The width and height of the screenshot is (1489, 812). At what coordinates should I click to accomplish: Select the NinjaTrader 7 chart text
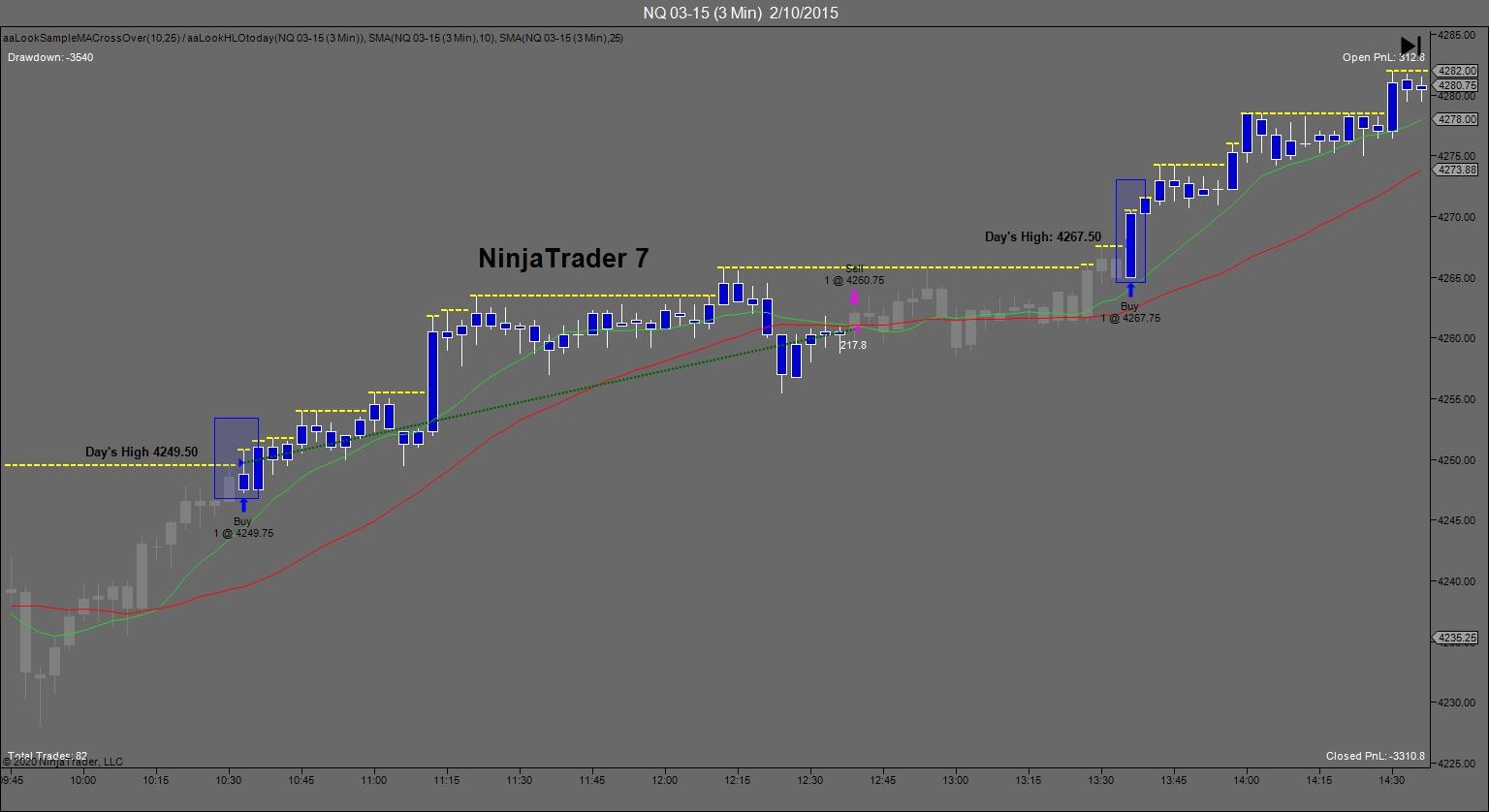click(x=563, y=259)
